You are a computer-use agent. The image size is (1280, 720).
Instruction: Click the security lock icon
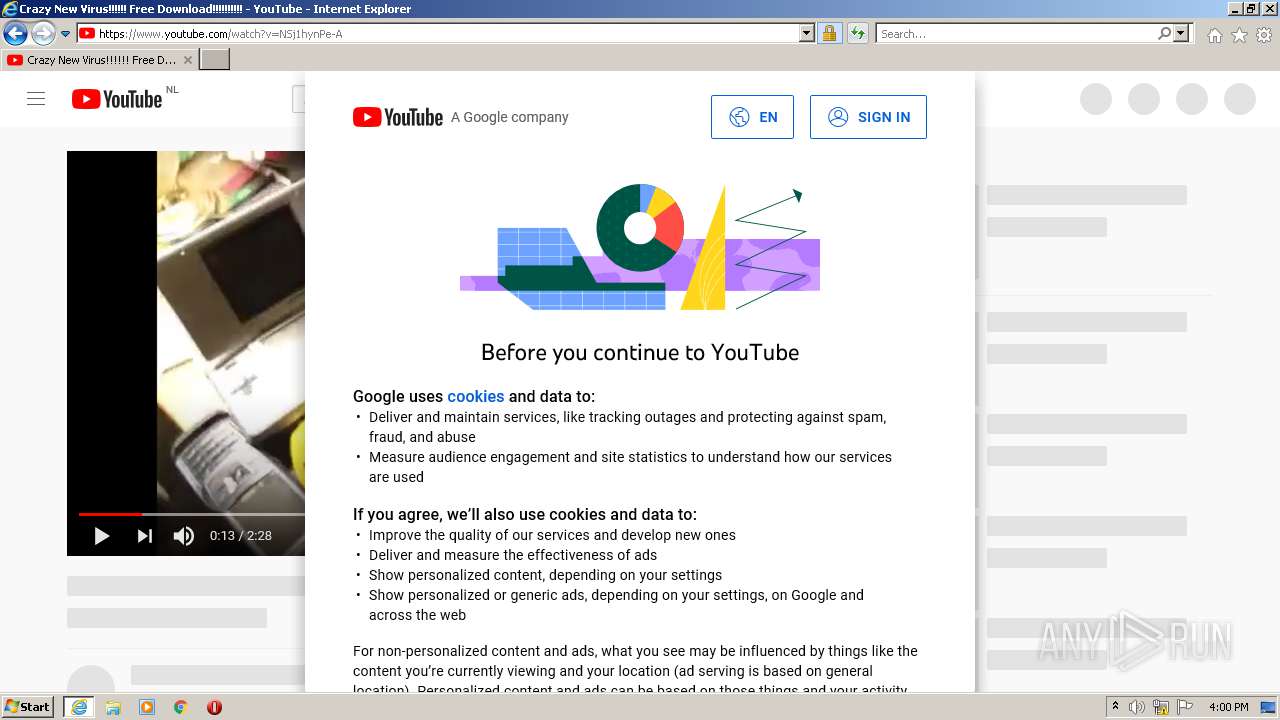pos(829,33)
